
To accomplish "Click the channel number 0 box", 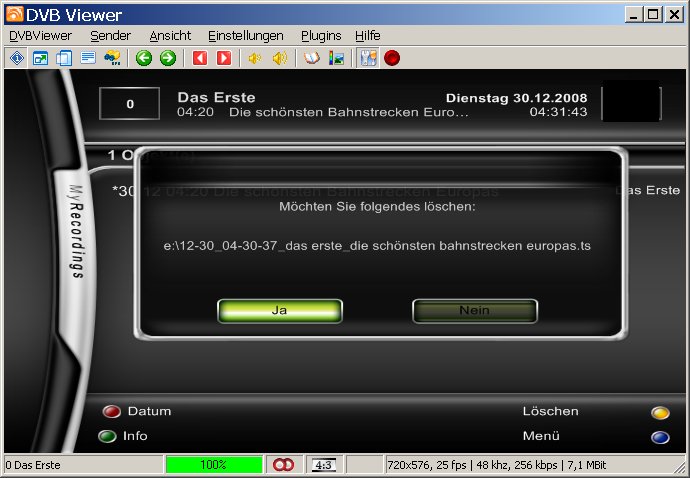I will [130, 104].
